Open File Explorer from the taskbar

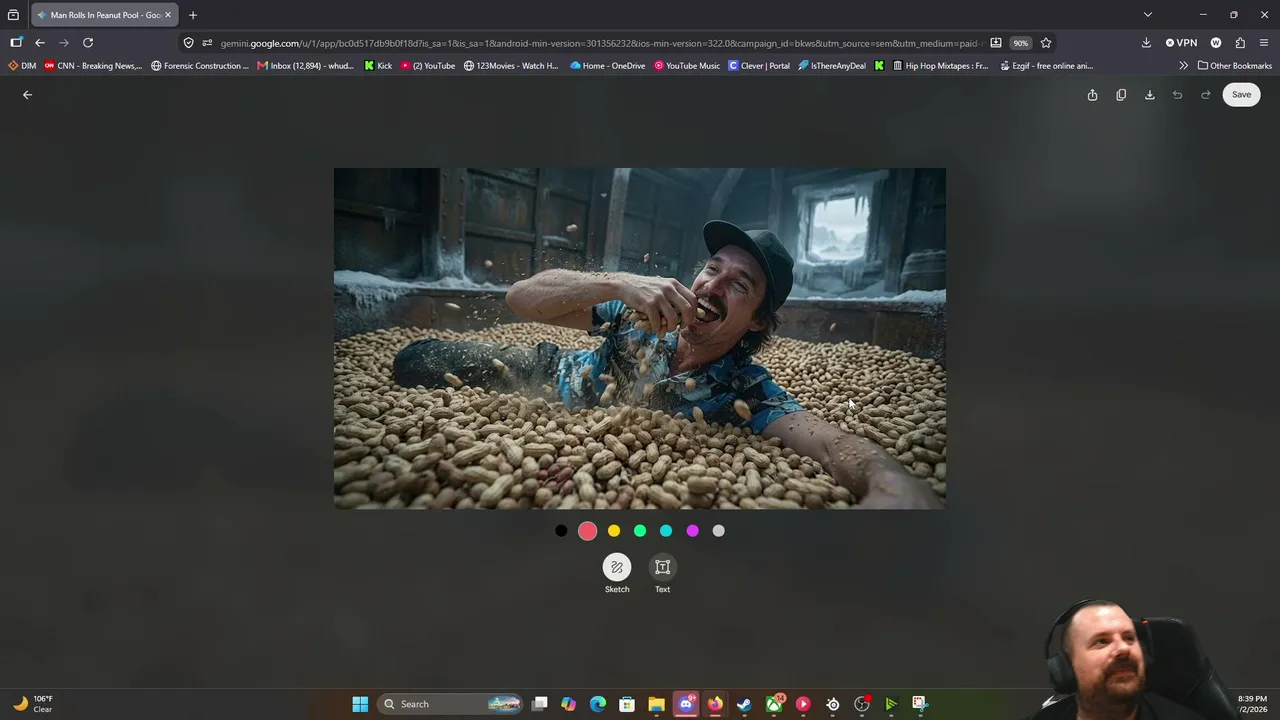(656, 704)
